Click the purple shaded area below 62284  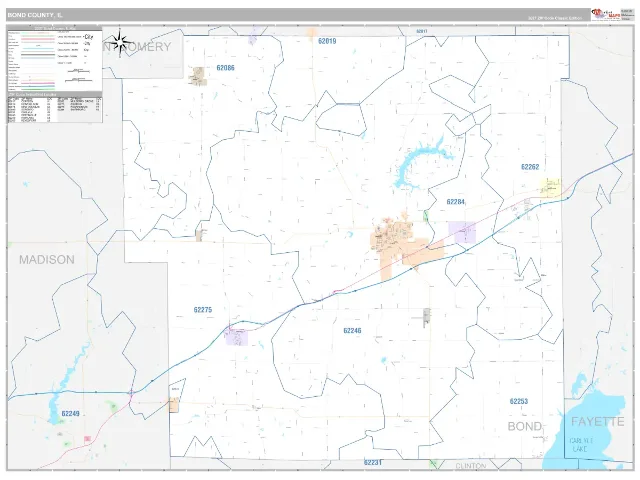462,232
